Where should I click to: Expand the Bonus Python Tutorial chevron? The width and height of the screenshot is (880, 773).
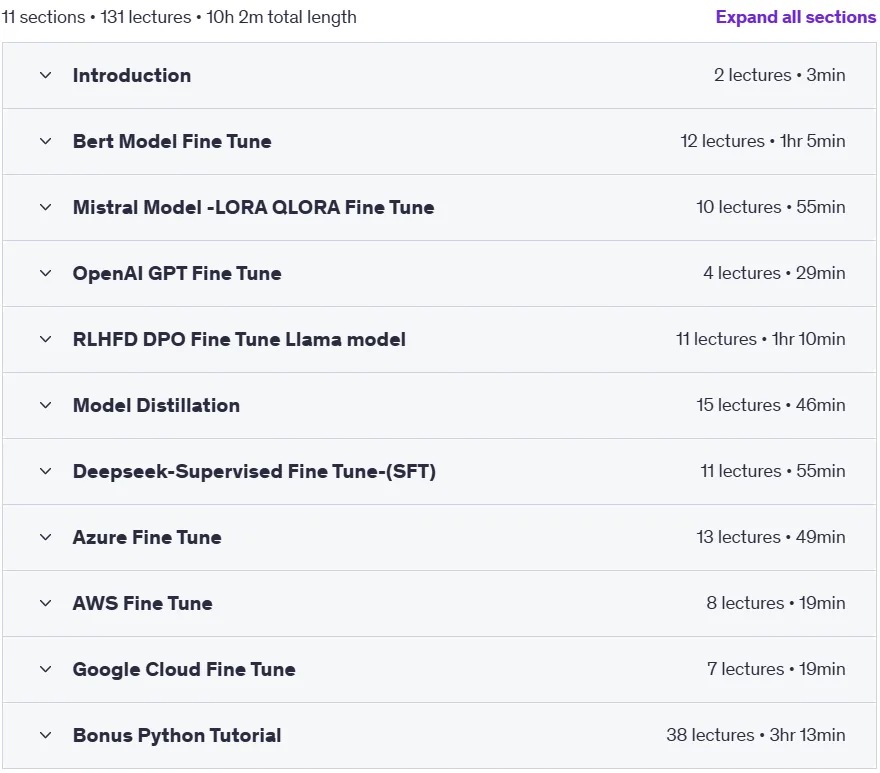click(x=45, y=735)
